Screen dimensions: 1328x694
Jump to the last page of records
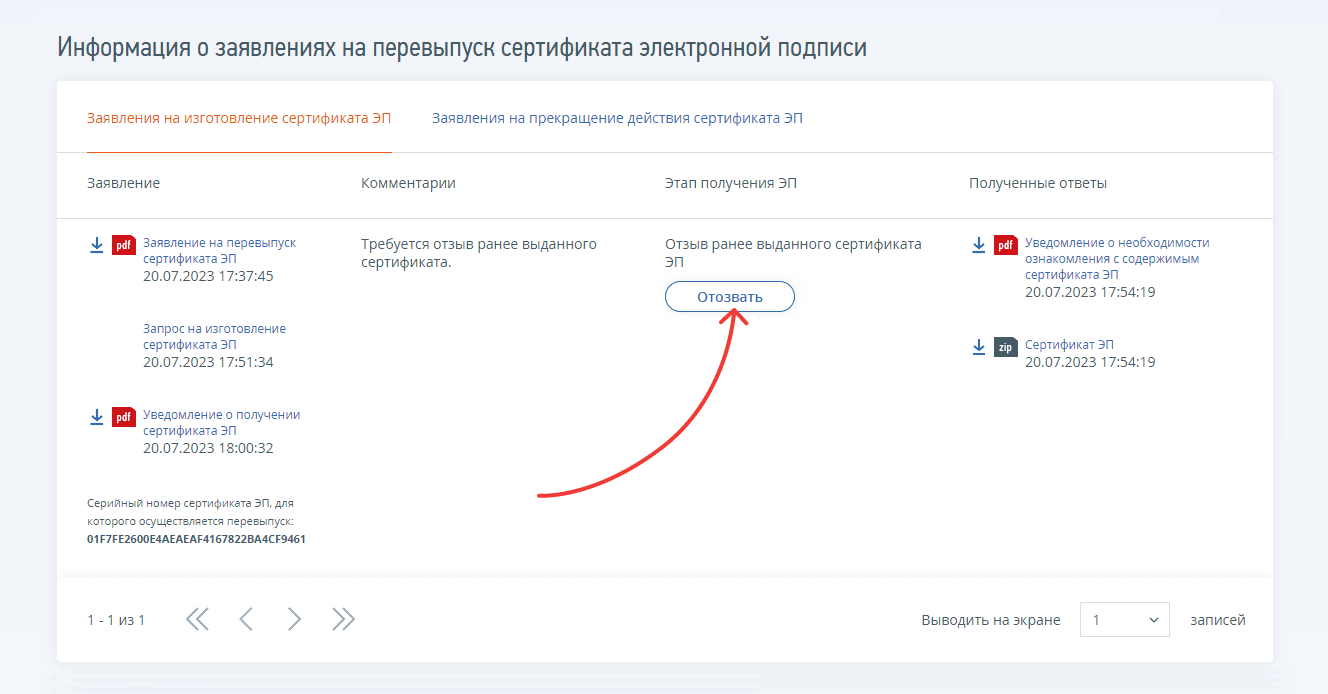click(x=343, y=620)
